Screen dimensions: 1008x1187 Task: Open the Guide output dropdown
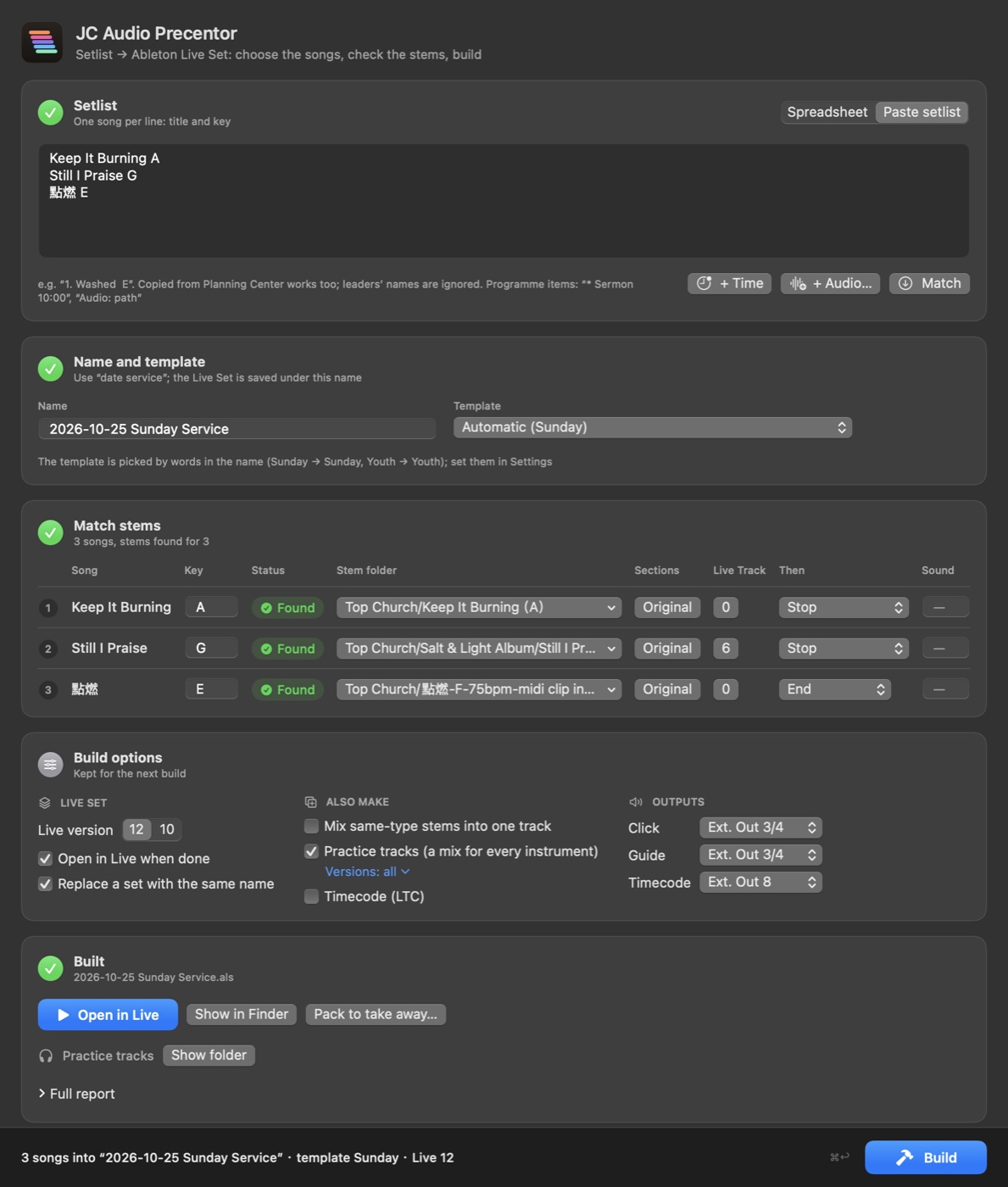(x=760, y=855)
